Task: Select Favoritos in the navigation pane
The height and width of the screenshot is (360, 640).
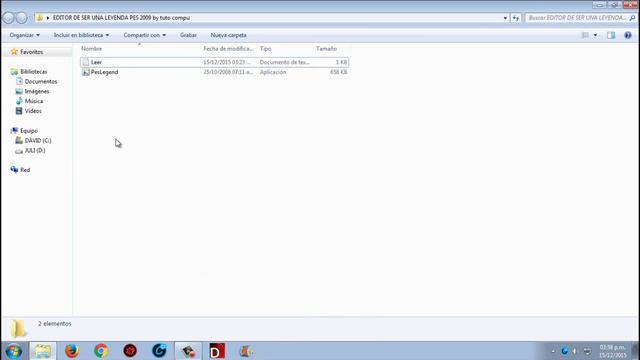Action: (31, 52)
